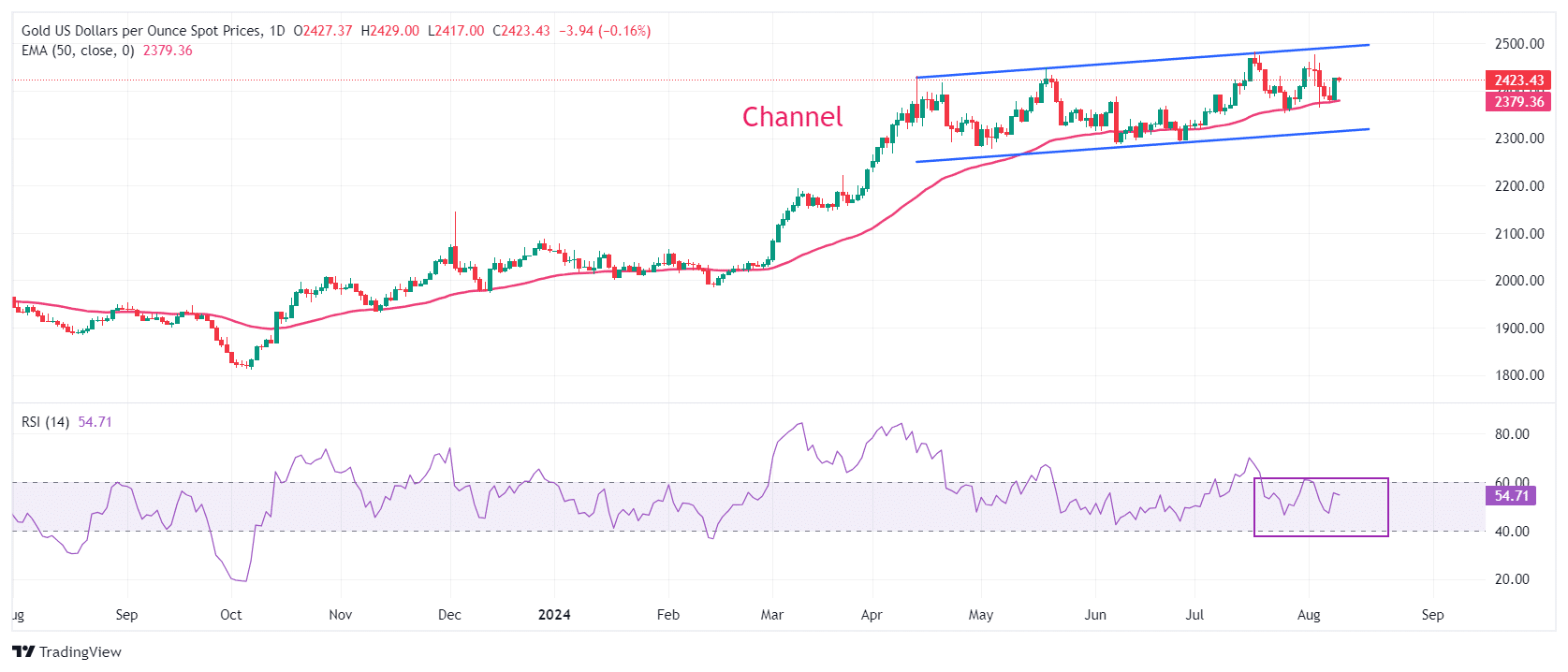This screenshot has width=1568, height=672.
Task: Select the RSI (14) indicator label
Action: [x=45, y=422]
